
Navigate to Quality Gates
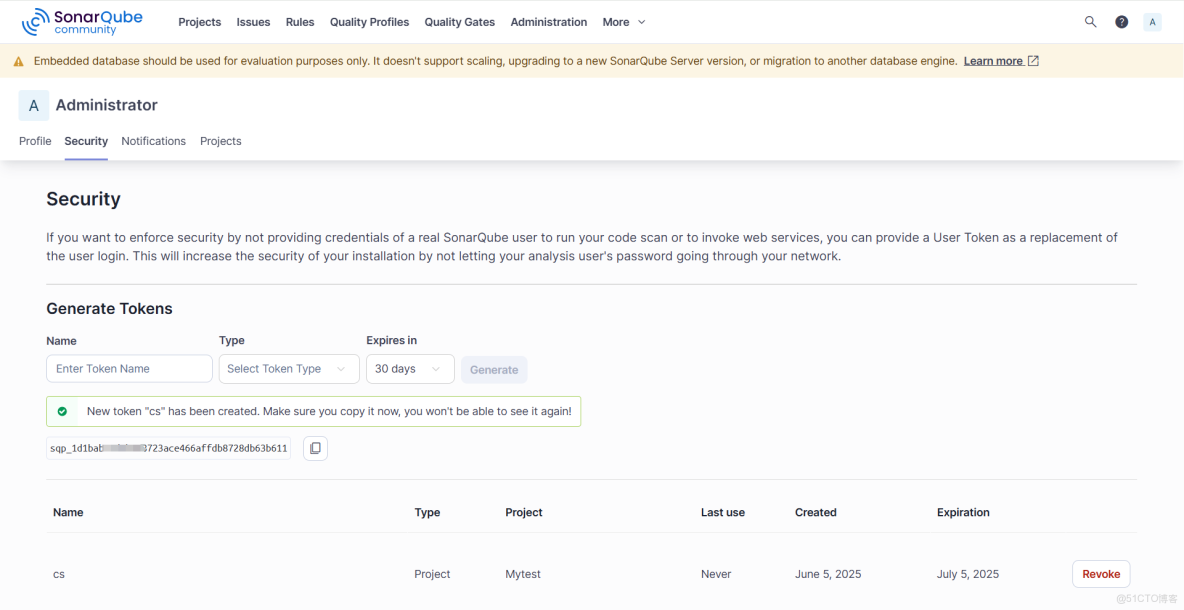pyautogui.click(x=459, y=21)
